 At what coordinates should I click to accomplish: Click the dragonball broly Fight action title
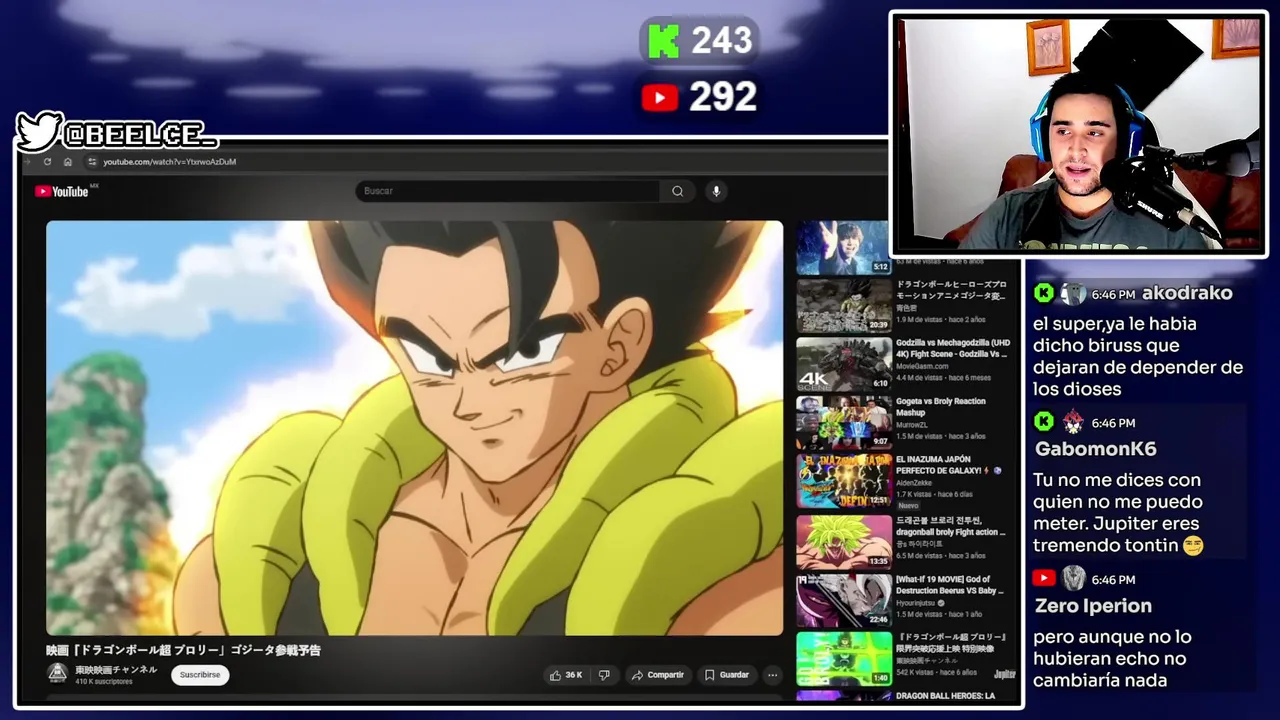click(952, 526)
